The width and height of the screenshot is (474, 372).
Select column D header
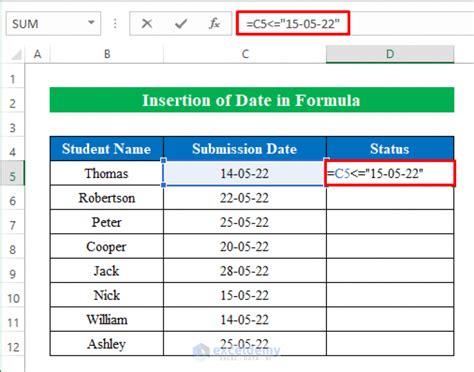390,54
